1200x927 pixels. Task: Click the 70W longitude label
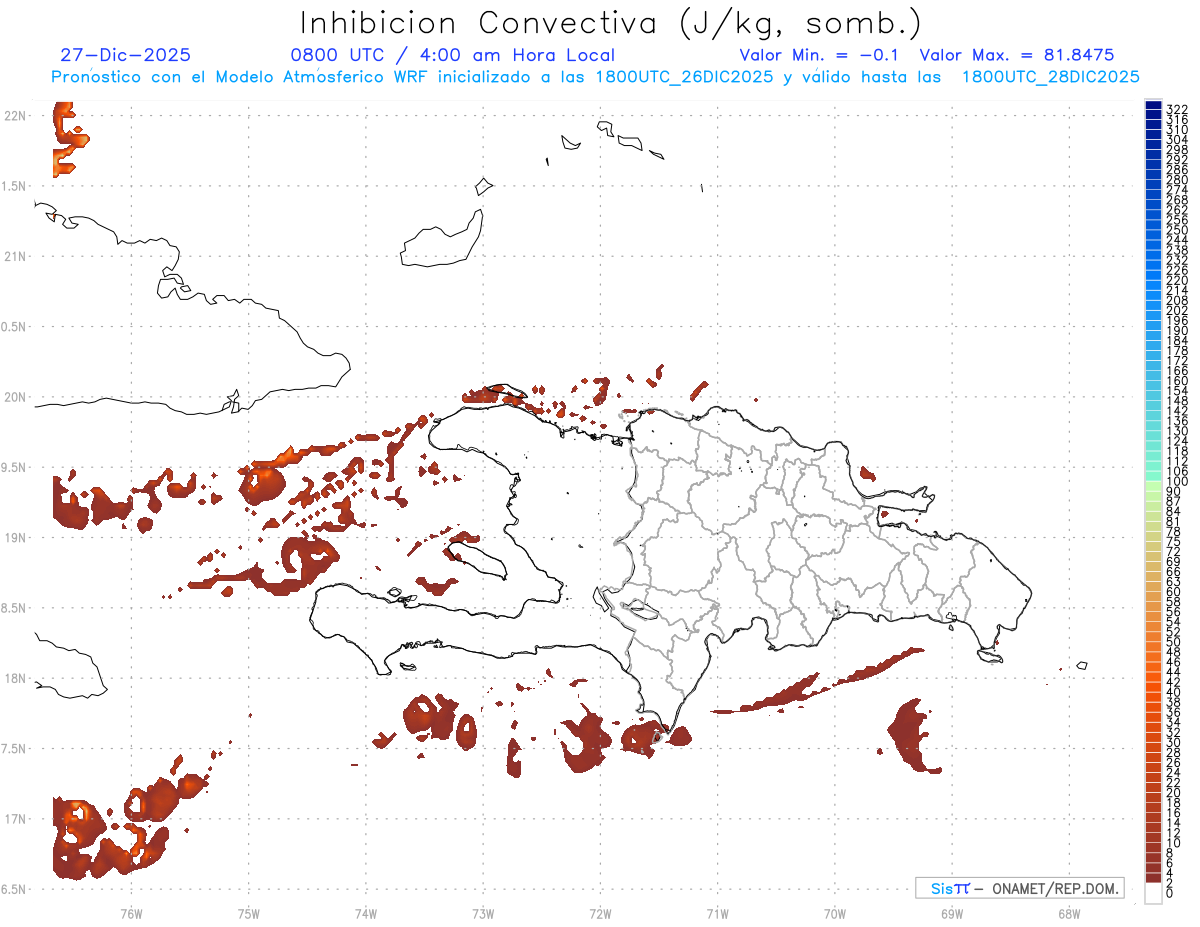[x=835, y=913]
